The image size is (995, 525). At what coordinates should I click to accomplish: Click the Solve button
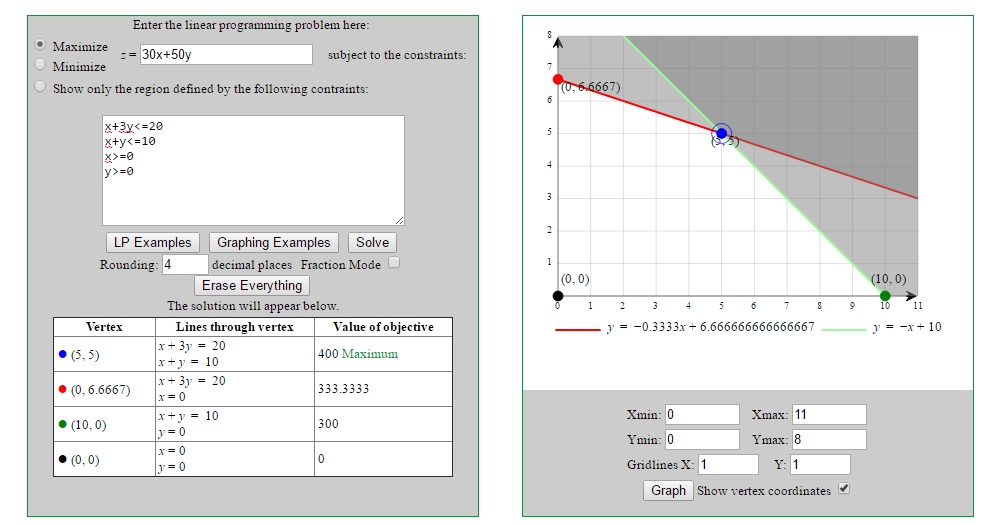(x=372, y=242)
